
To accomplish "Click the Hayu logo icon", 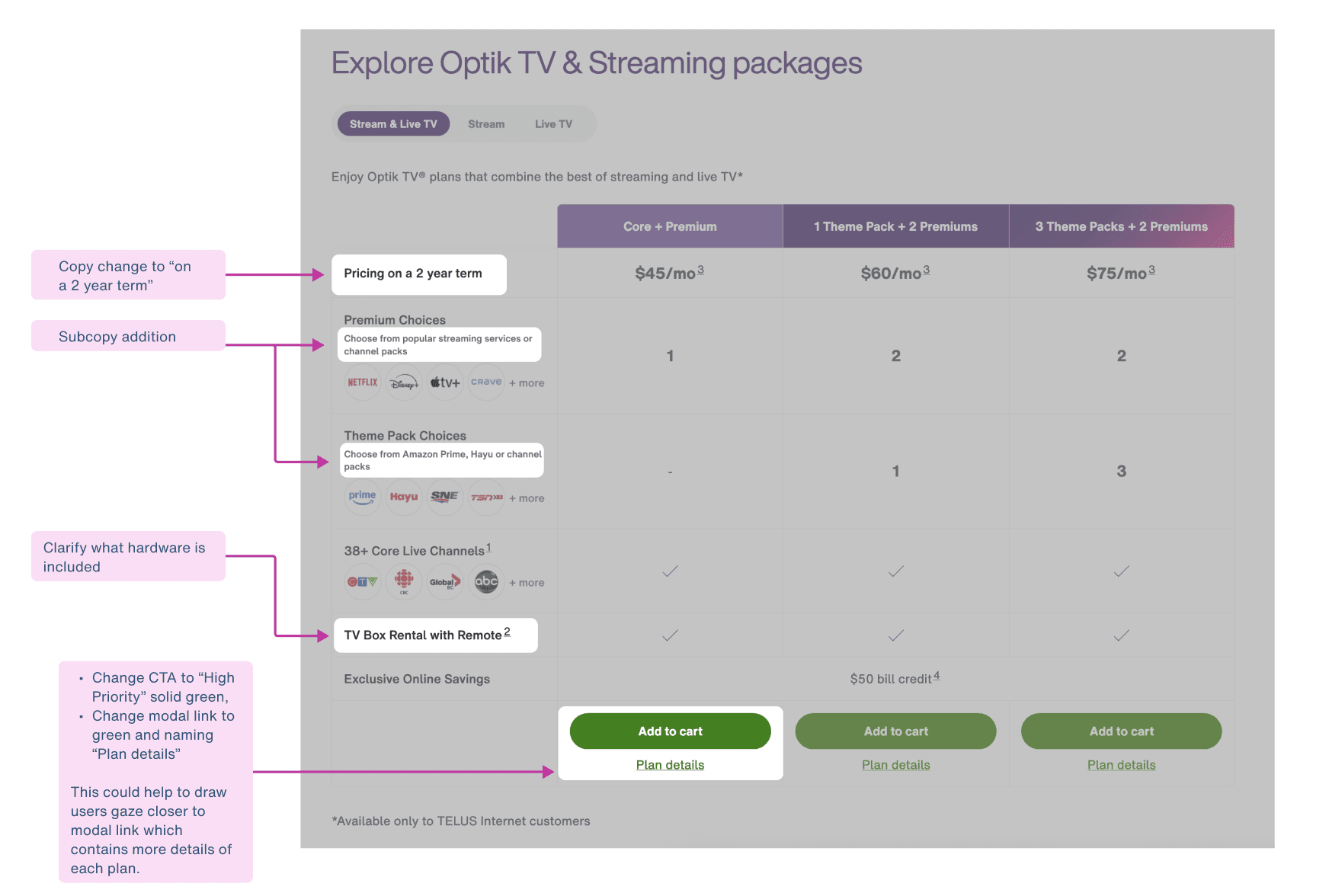I will (404, 498).
